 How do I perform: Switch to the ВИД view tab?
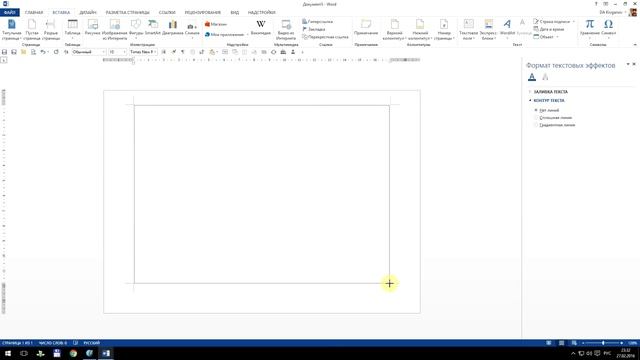pos(235,13)
